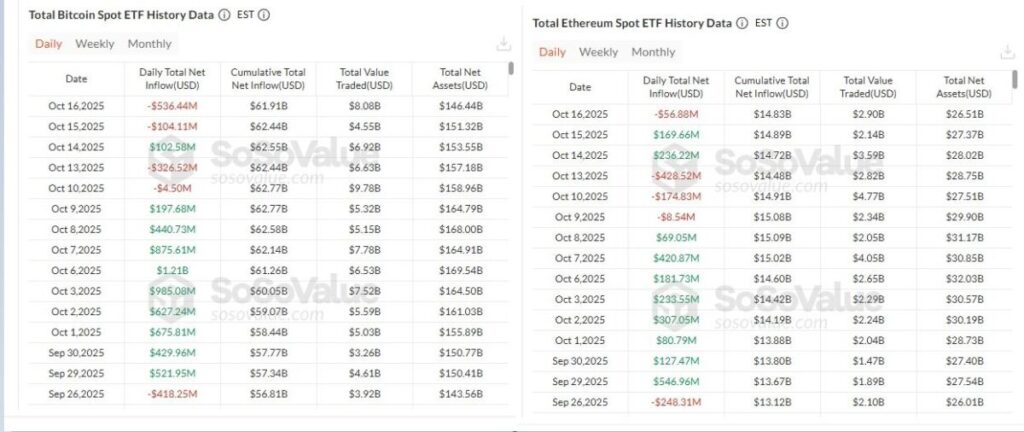Select the Daily tab in the Bitcoin panel
Screen dimensions: 1024x432
pos(49,44)
